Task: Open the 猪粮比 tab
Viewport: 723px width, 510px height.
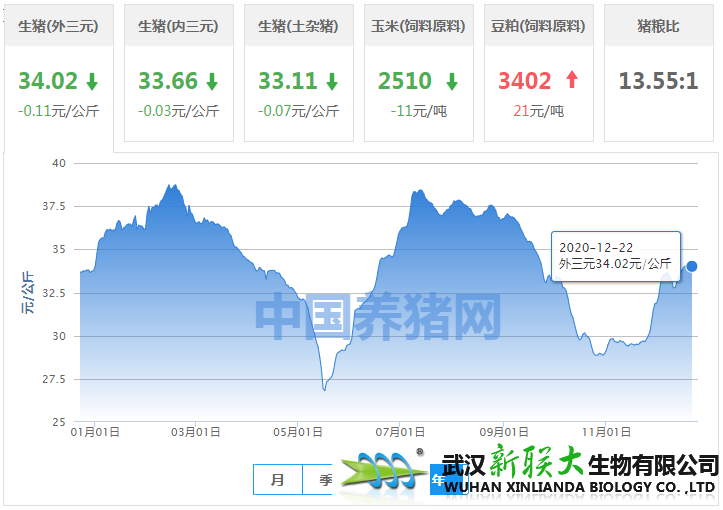Action: (658, 26)
